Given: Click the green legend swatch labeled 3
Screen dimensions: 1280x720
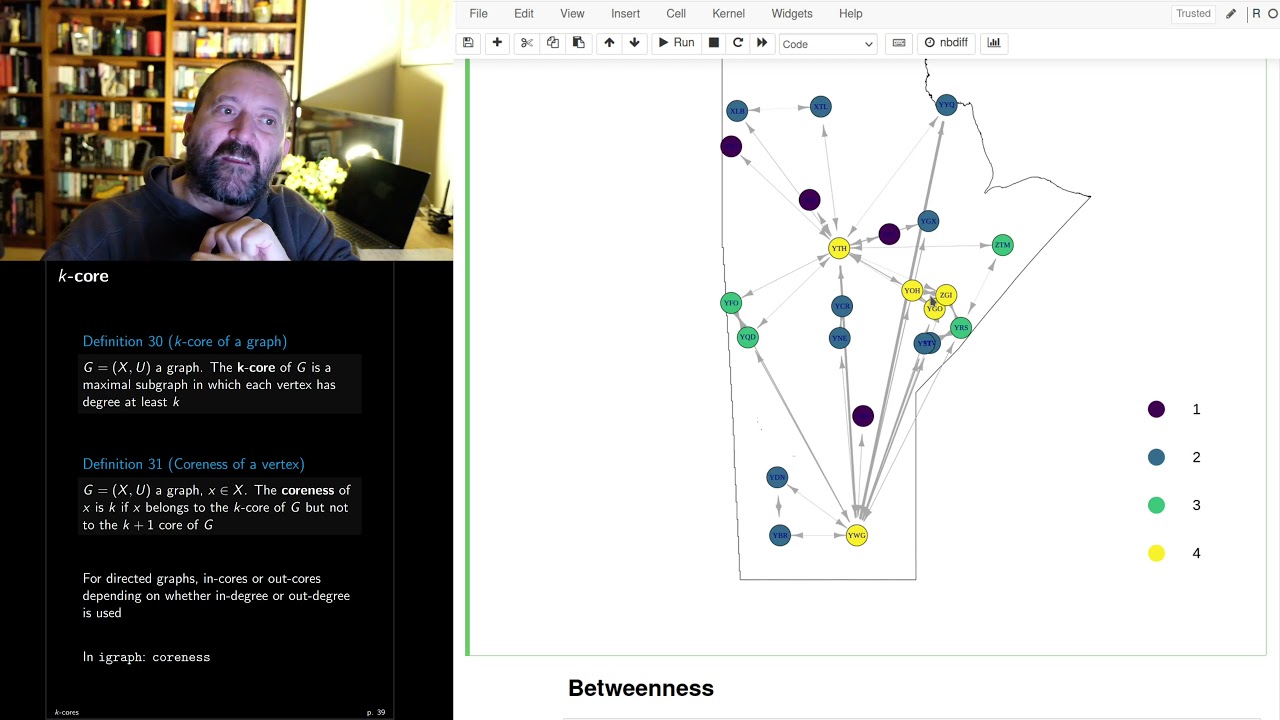Looking at the screenshot, I should [1156, 505].
